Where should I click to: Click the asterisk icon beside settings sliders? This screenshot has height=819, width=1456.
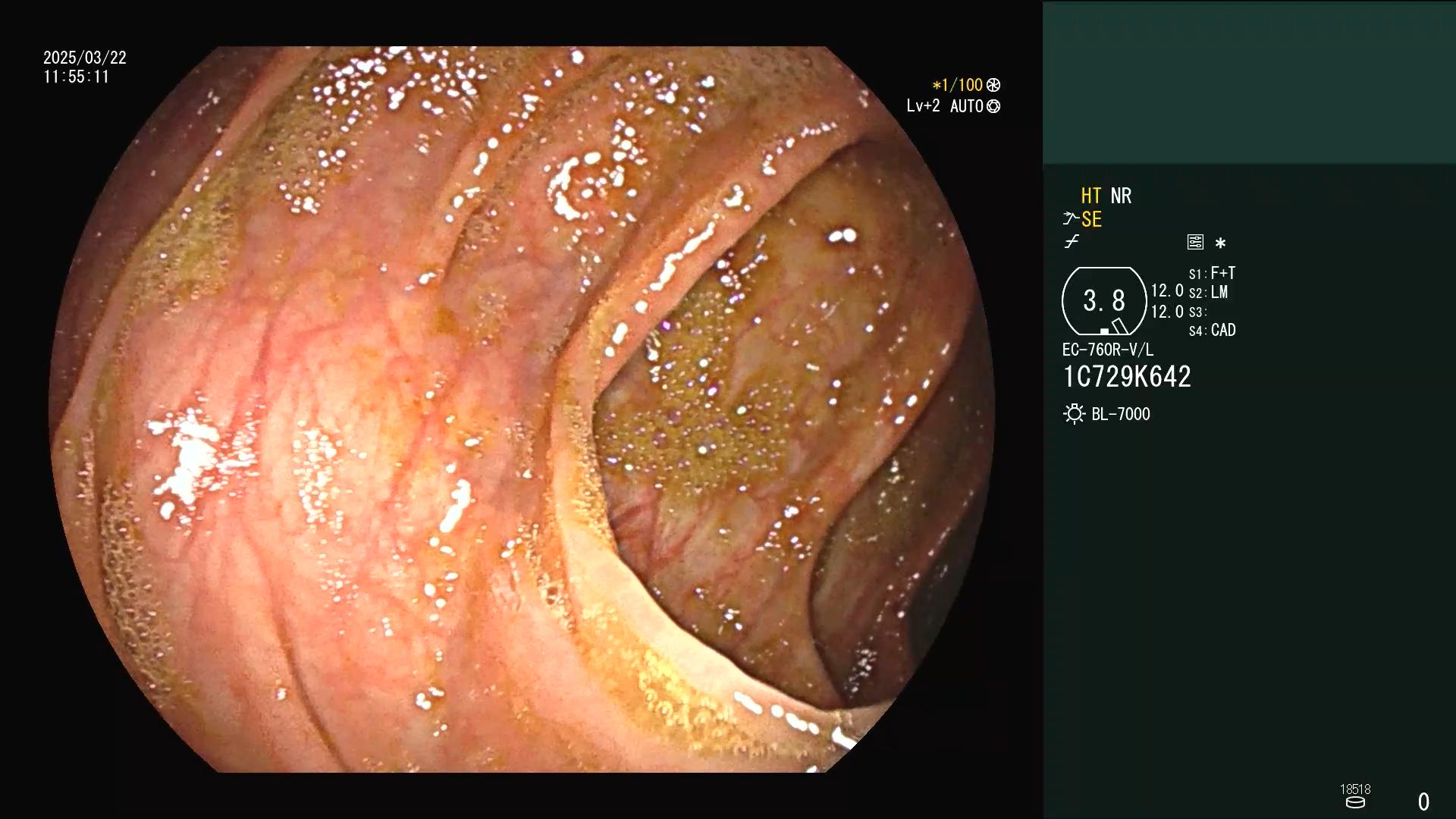coord(1220,243)
